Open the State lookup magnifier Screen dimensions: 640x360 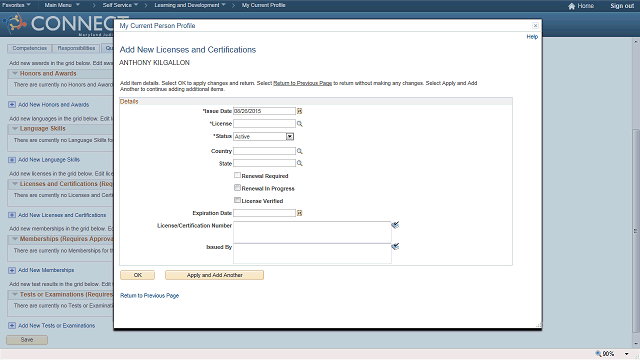point(299,163)
